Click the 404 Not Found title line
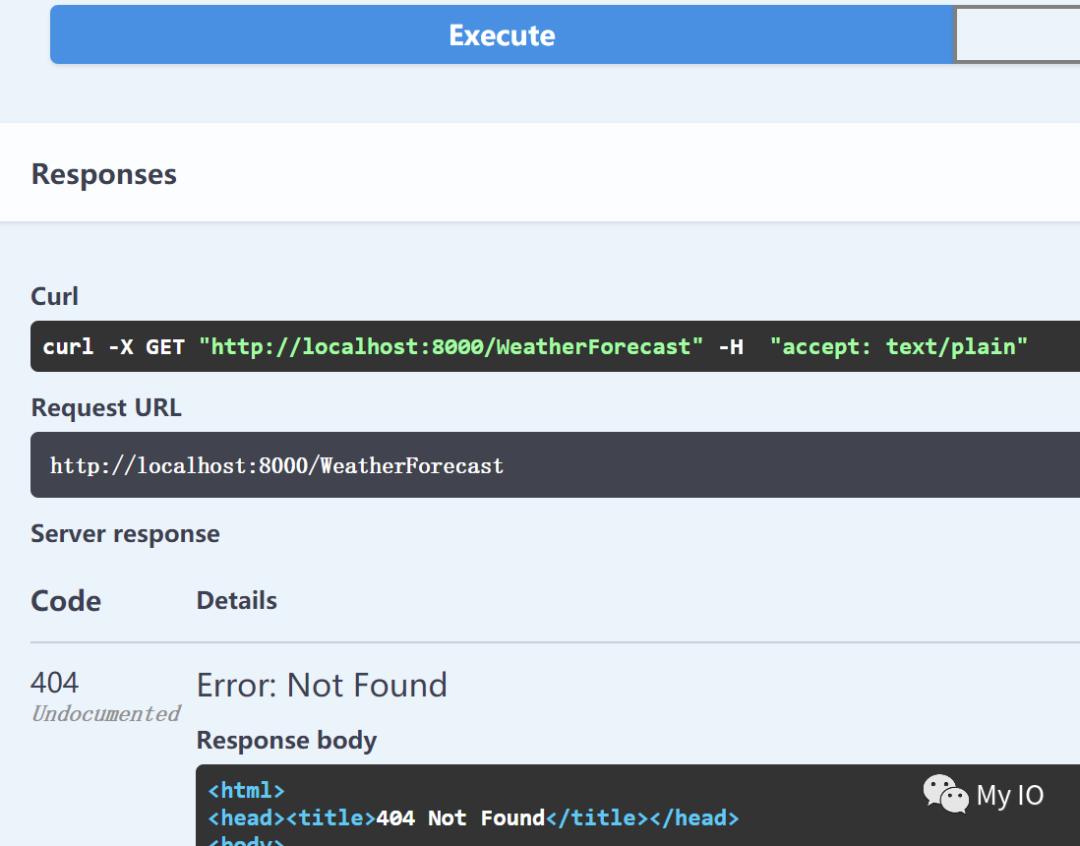The width and height of the screenshot is (1080, 846). tap(473, 818)
